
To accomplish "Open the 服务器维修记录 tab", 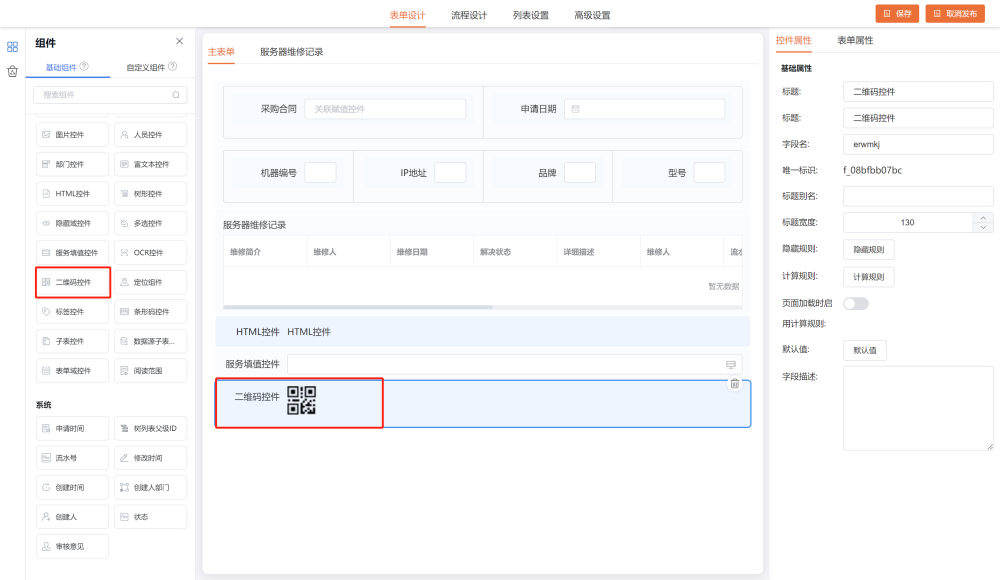I will (x=291, y=51).
